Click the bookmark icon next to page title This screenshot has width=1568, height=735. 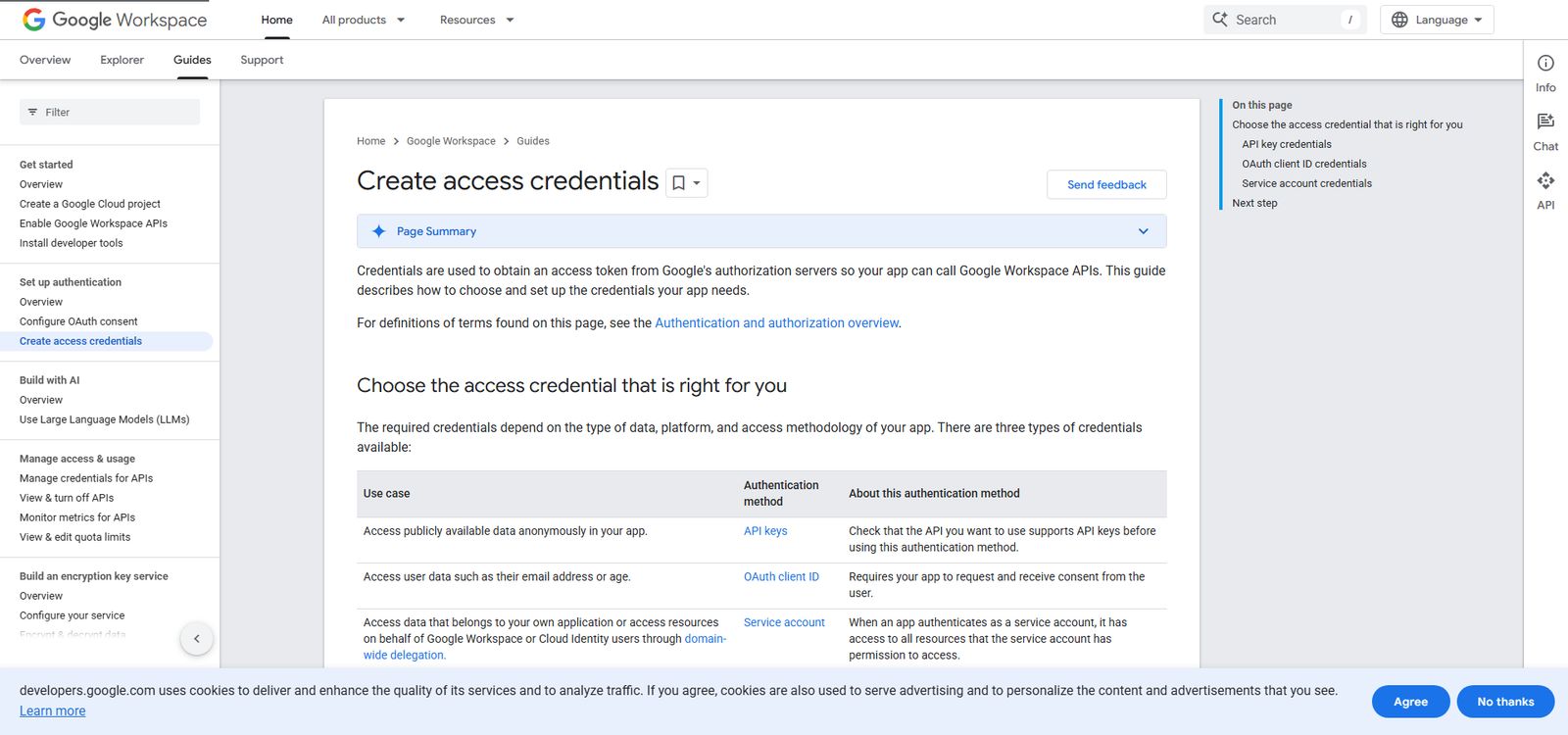678,183
